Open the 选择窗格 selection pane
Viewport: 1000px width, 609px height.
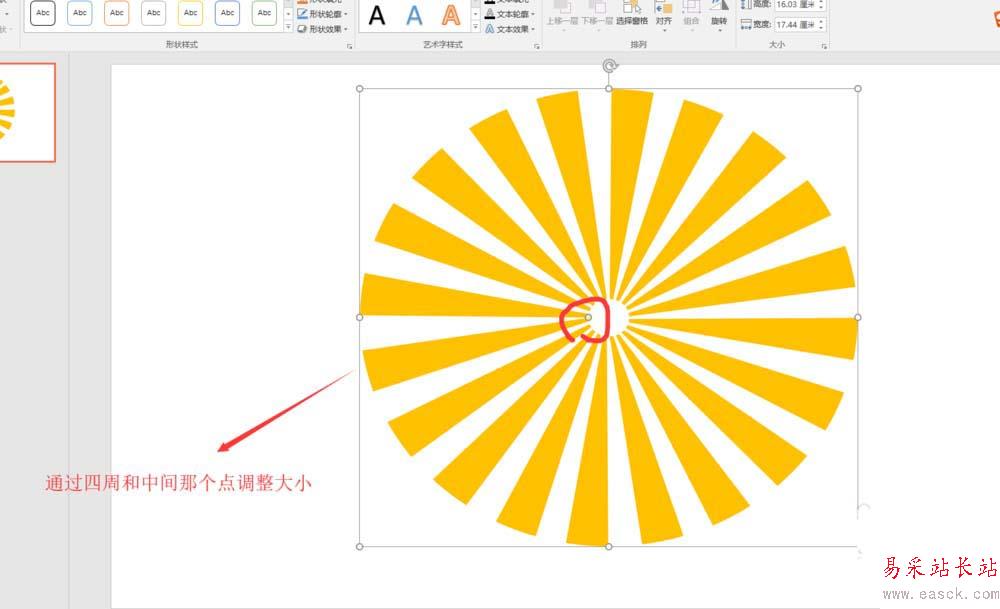tap(632, 14)
